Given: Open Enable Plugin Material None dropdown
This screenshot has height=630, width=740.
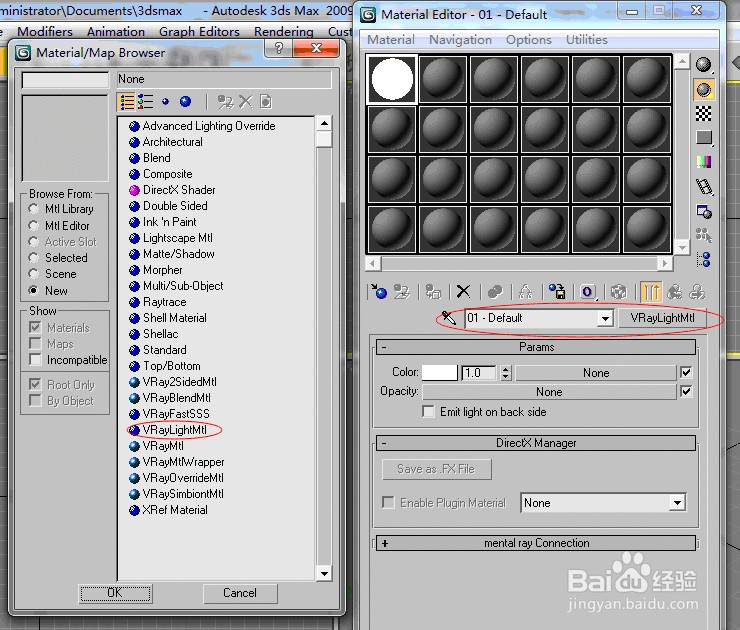Looking at the screenshot, I should pyautogui.click(x=677, y=503).
